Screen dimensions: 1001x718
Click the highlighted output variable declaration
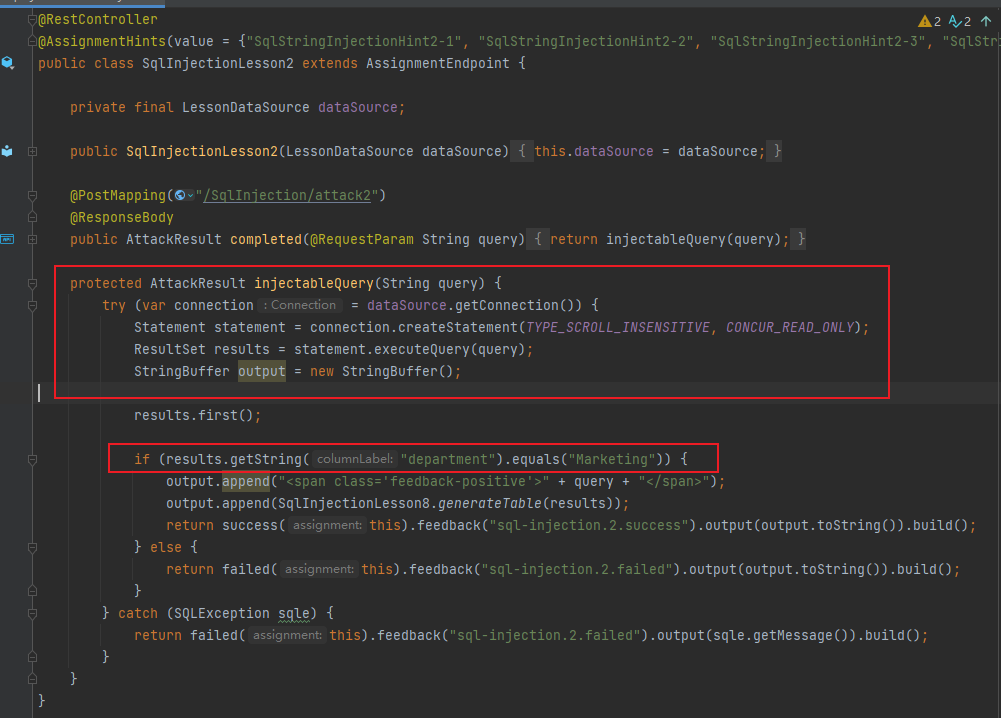coord(261,371)
